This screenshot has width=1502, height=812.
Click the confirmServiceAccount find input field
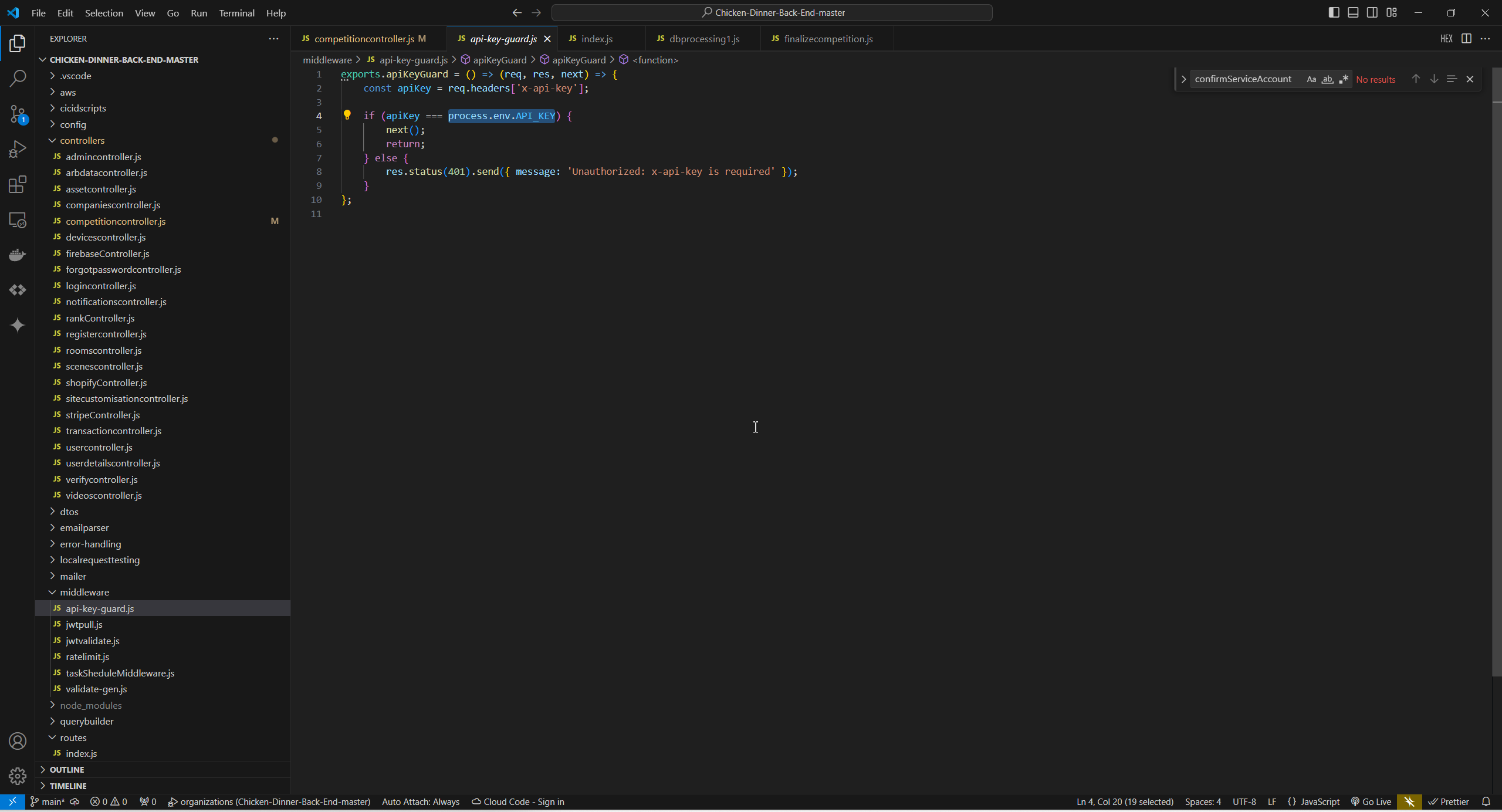click(1243, 79)
